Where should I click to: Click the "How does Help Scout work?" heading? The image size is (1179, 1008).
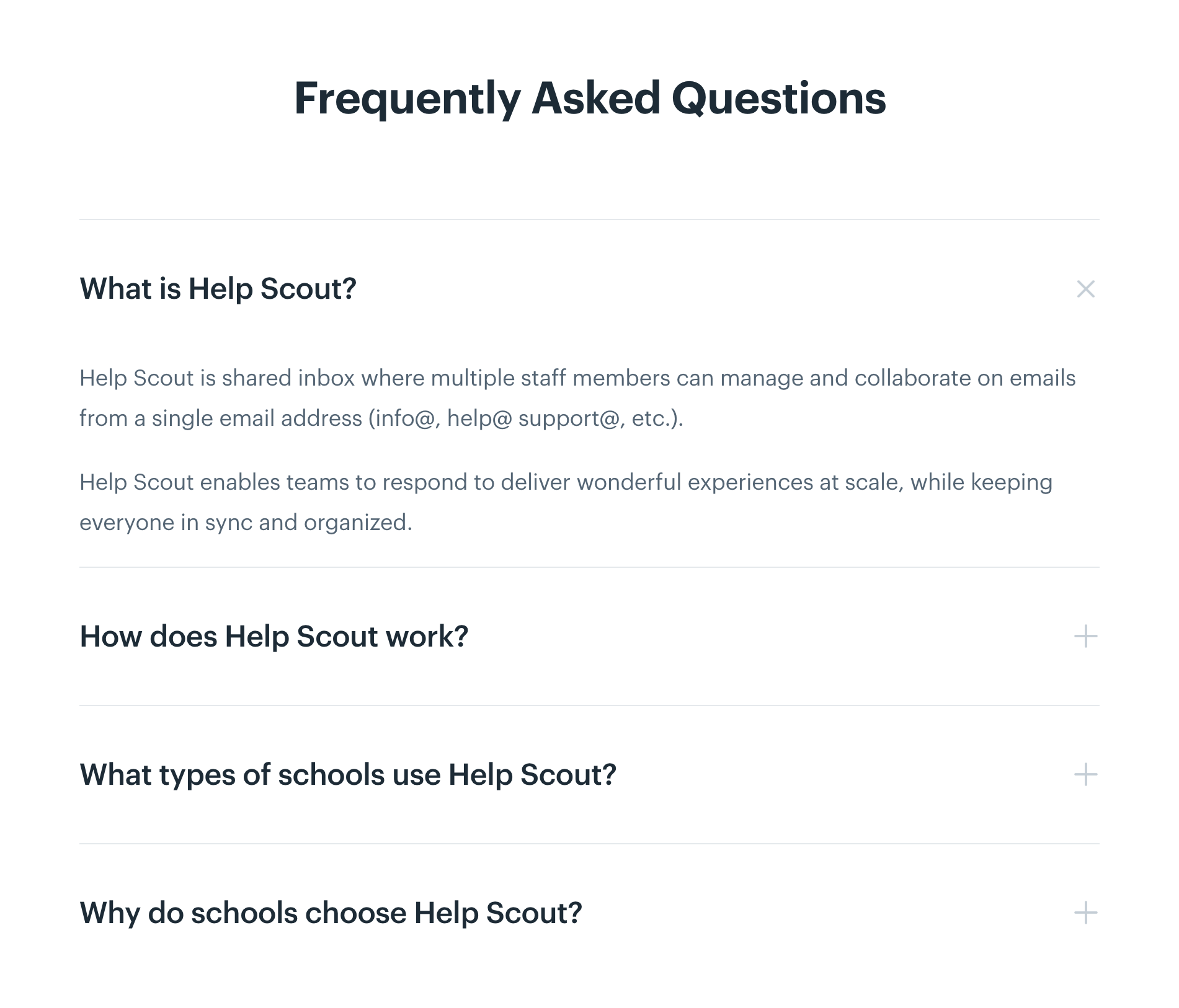click(275, 635)
